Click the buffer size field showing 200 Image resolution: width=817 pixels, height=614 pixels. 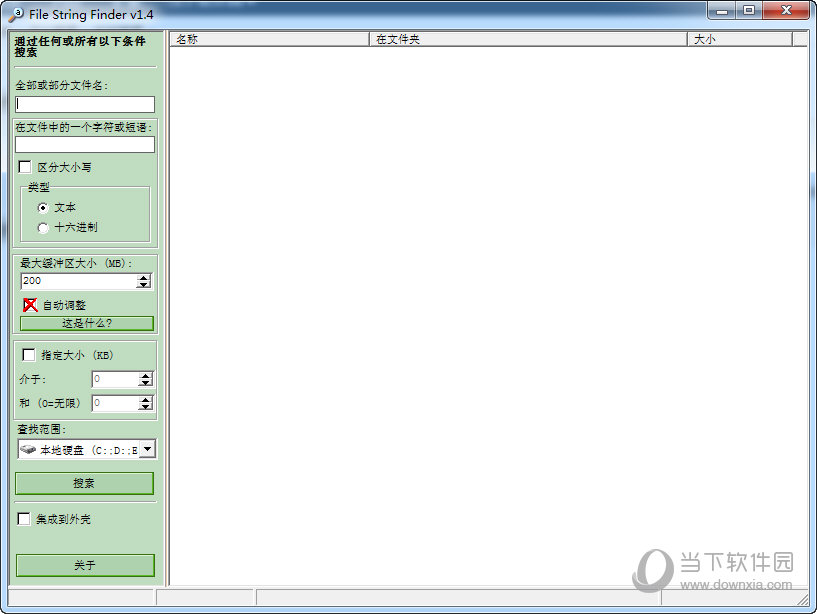click(79, 281)
